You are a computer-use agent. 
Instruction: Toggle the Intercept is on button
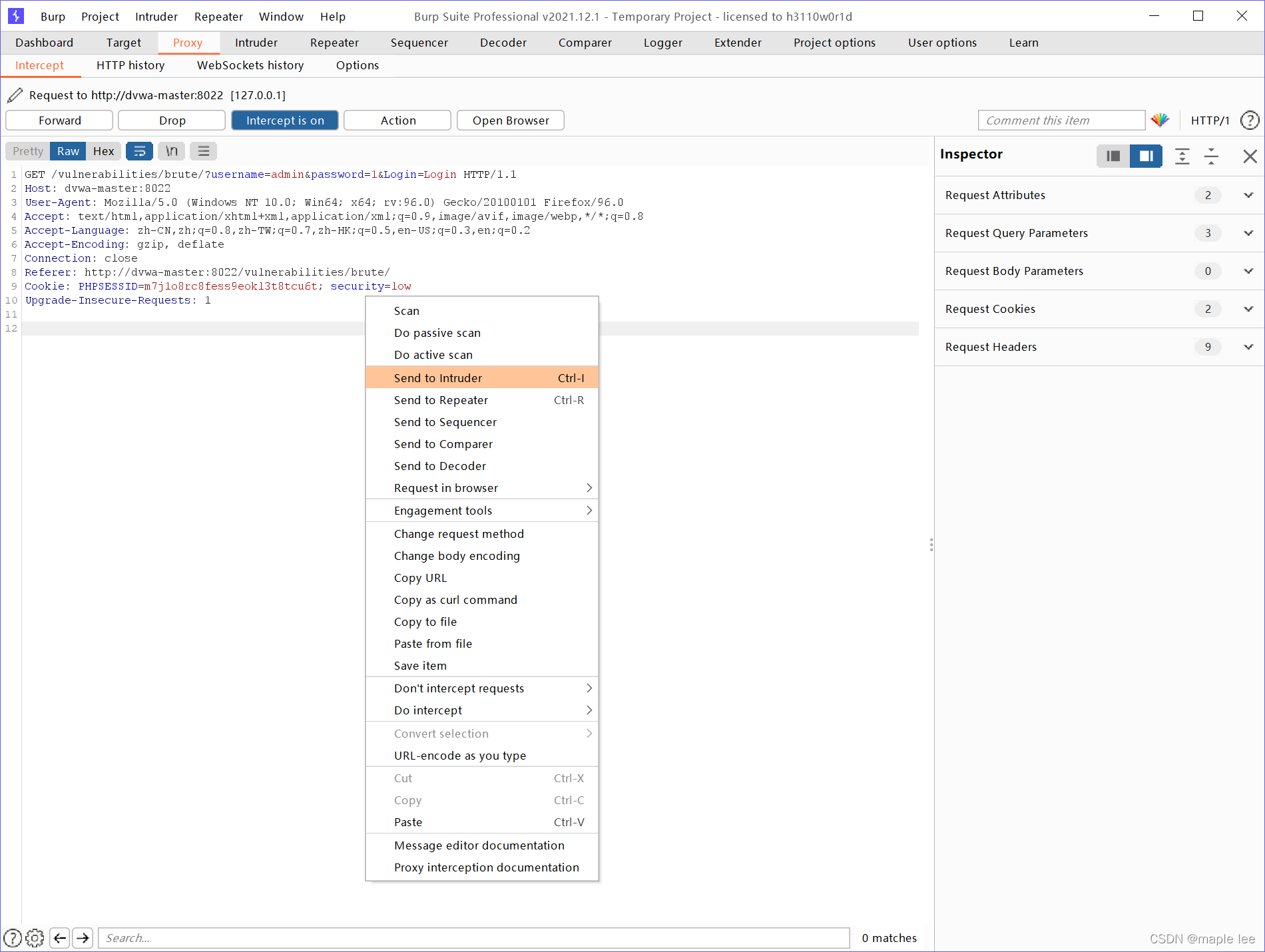pos(285,120)
